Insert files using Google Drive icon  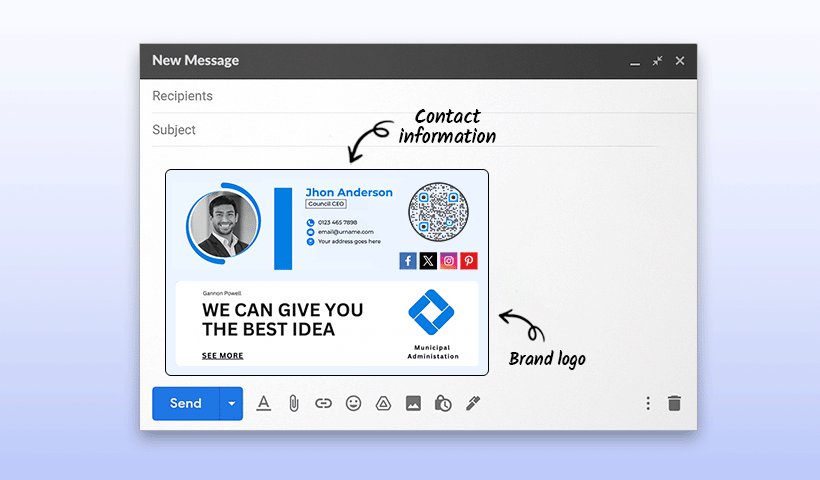pyautogui.click(x=383, y=403)
